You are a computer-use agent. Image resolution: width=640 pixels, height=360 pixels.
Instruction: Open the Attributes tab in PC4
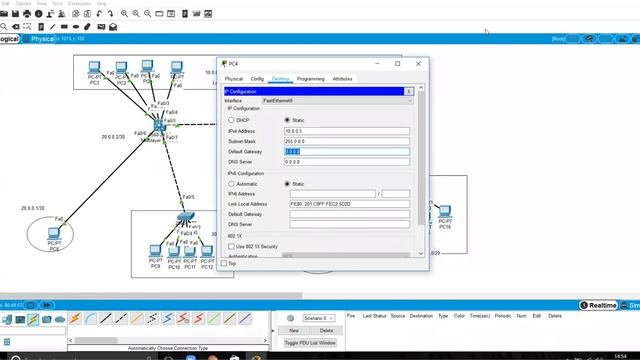[342, 79]
